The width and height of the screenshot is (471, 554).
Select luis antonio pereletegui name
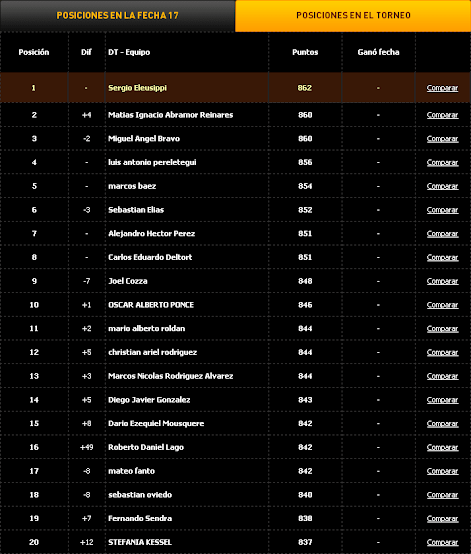pyautogui.click(x=152, y=162)
